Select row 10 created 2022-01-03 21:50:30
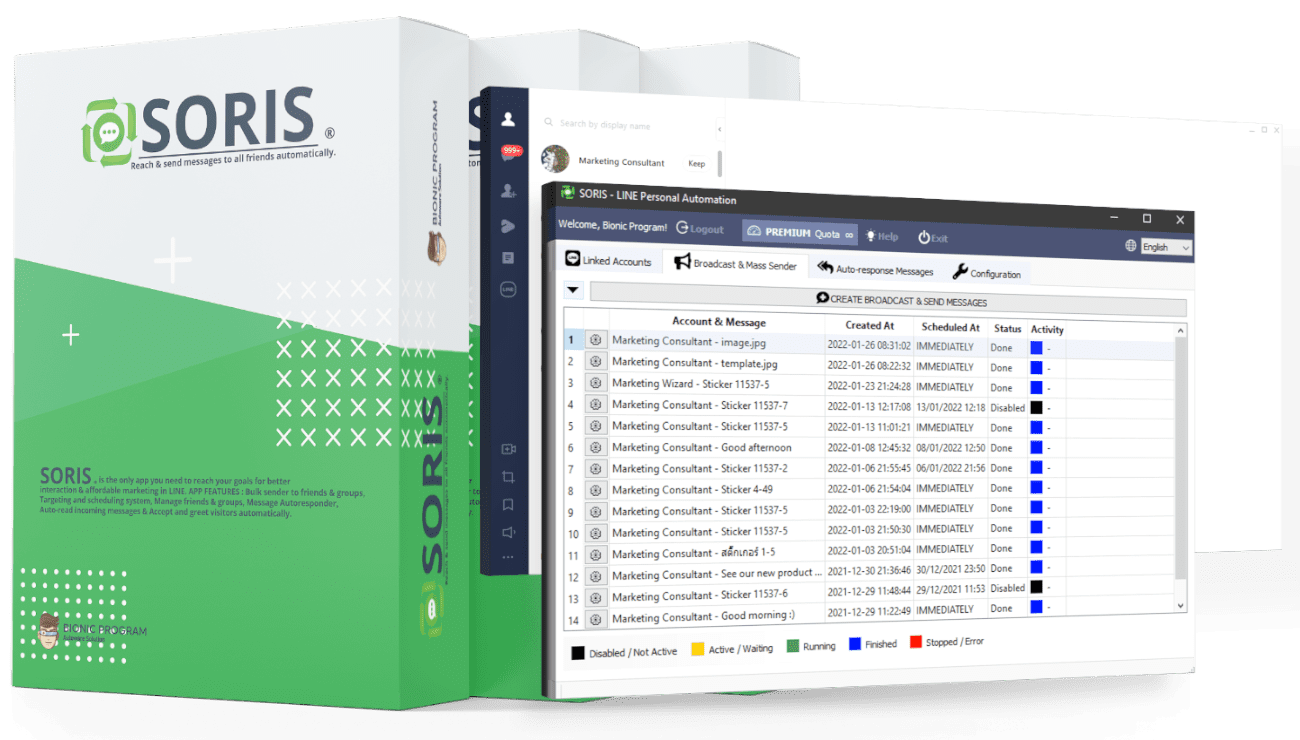1300x740 pixels. pyautogui.click(x=869, y=529)
